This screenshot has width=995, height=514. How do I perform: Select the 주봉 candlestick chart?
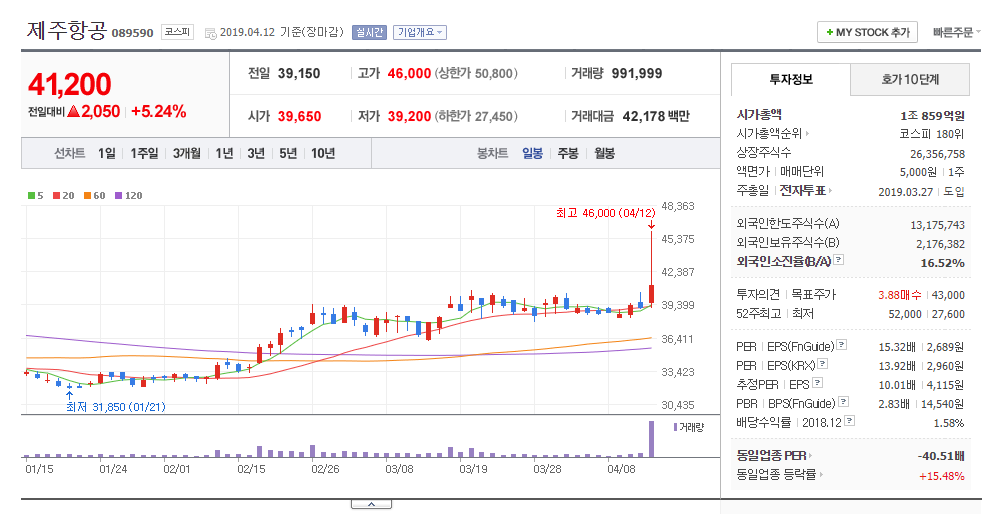tap(568, 154)
